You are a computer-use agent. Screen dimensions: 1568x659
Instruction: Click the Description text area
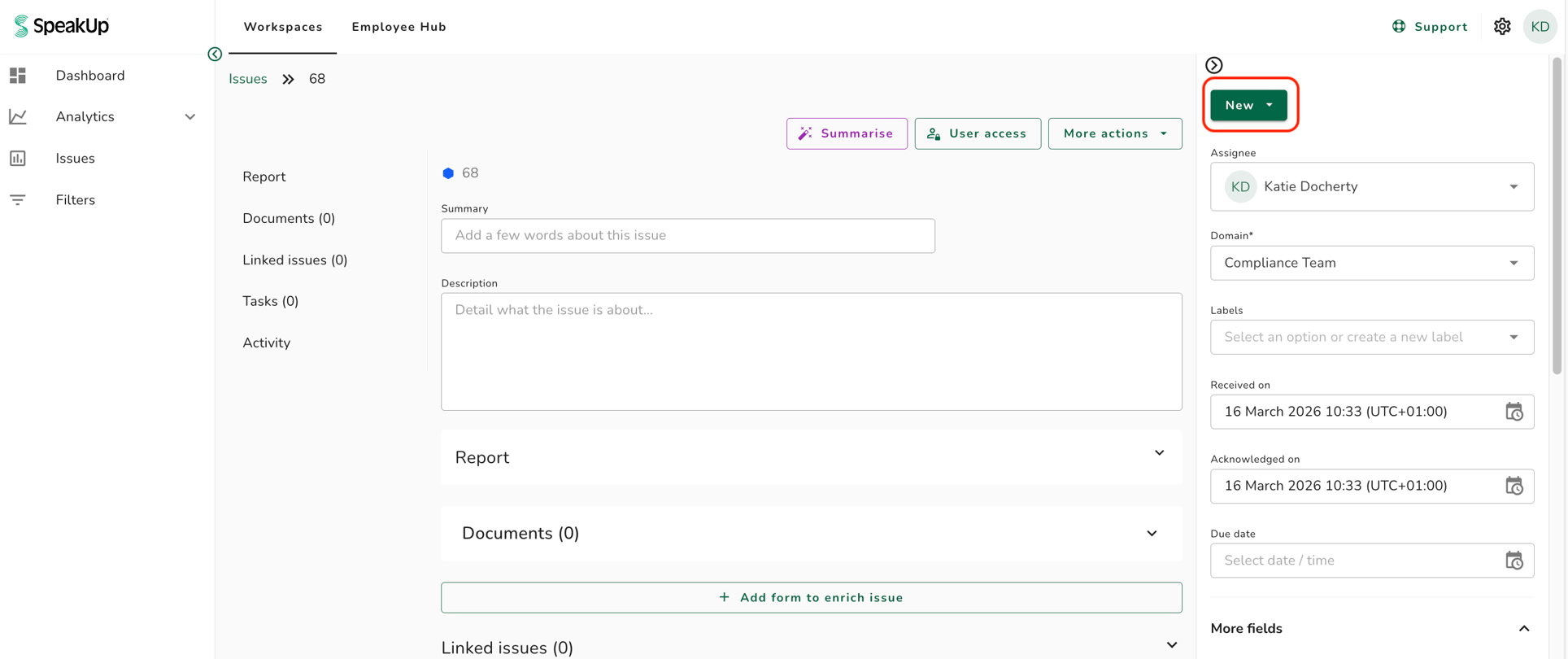pos(812,351)
